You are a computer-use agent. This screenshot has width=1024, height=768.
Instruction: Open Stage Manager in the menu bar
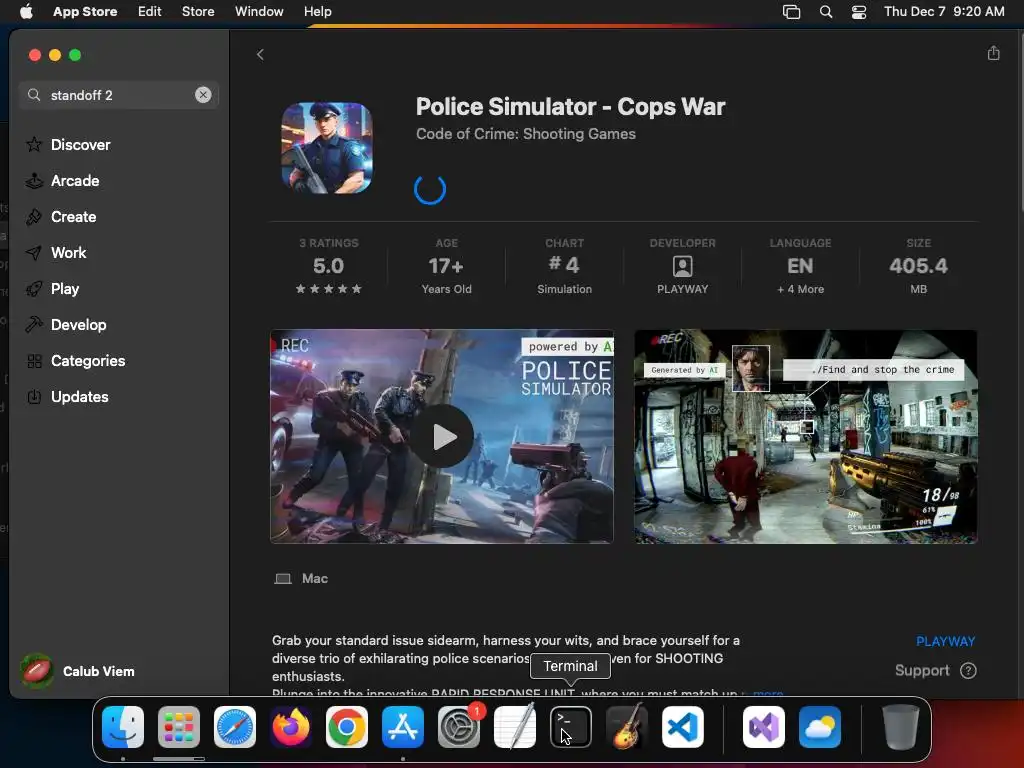[x=792, y=12]
